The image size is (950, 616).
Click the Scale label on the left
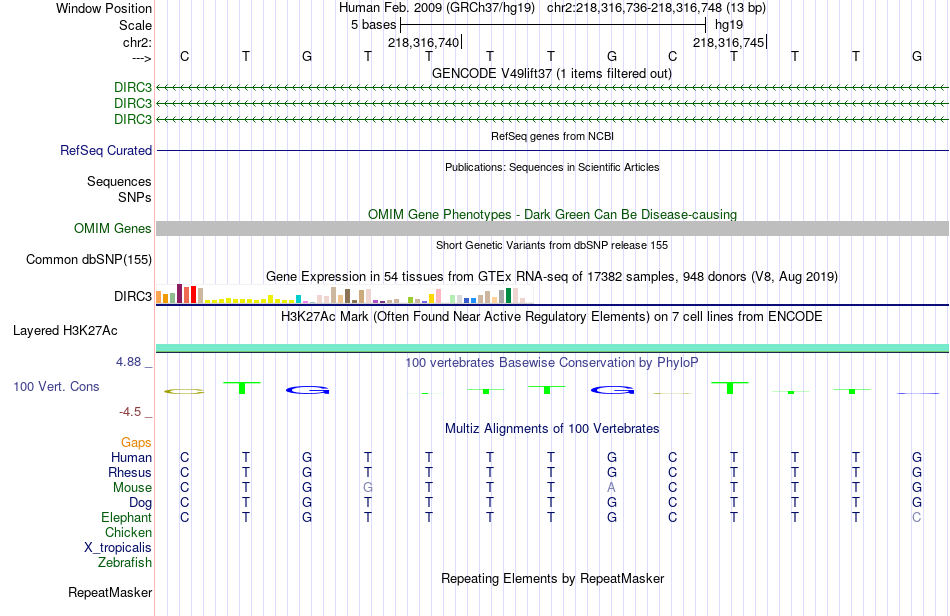135,25
